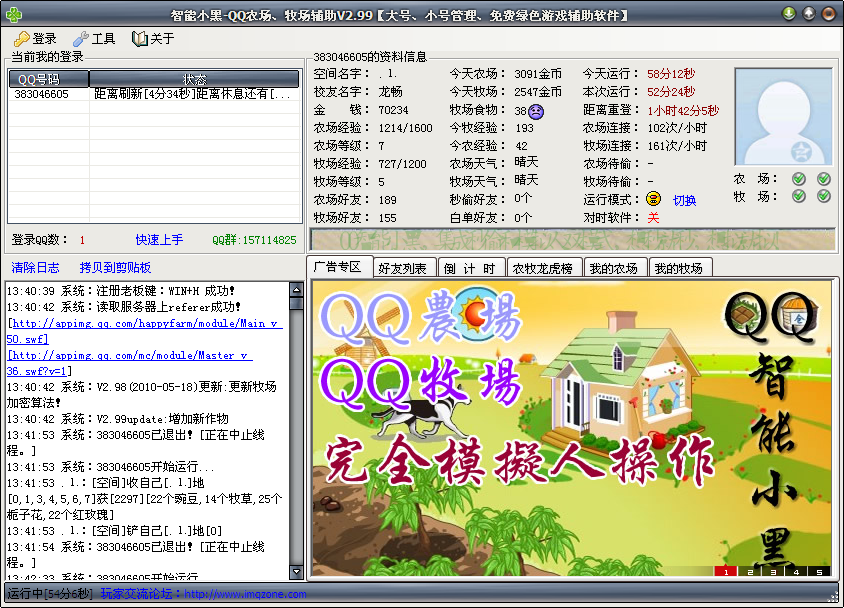Click the 农场经验 value 1214/1600
This screenshot has width=844, height=608.
(x=405, y=128)
